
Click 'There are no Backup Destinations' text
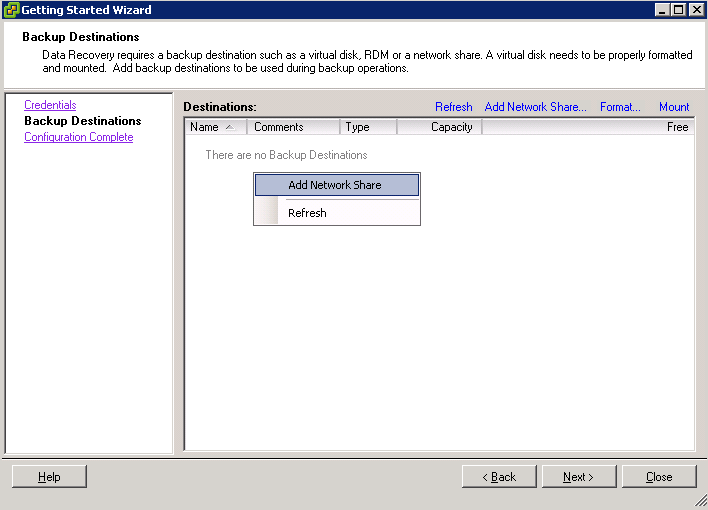click(x=286, y=155)
